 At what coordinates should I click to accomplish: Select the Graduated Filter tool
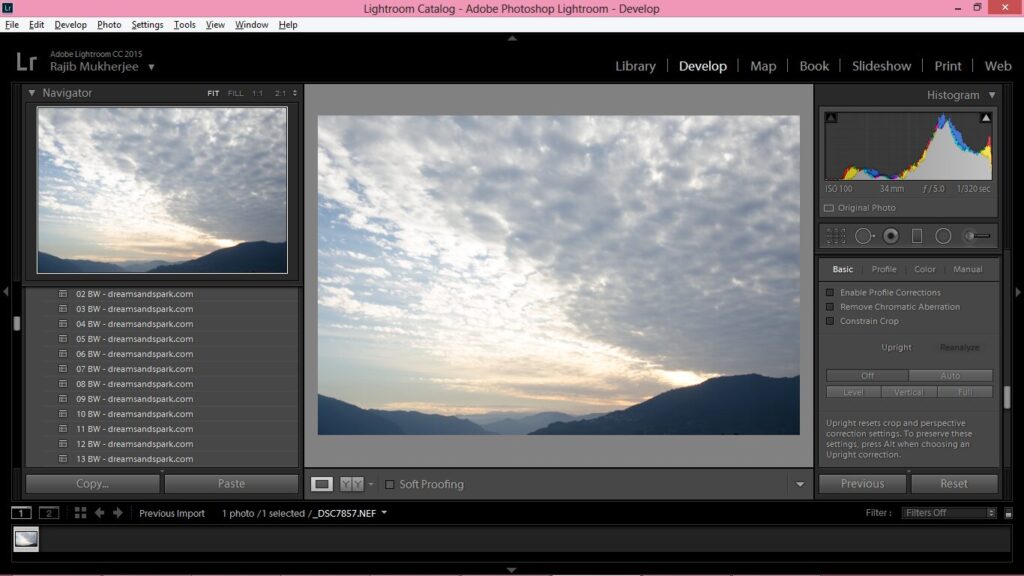pyautogui.click(x=917, y=236)
